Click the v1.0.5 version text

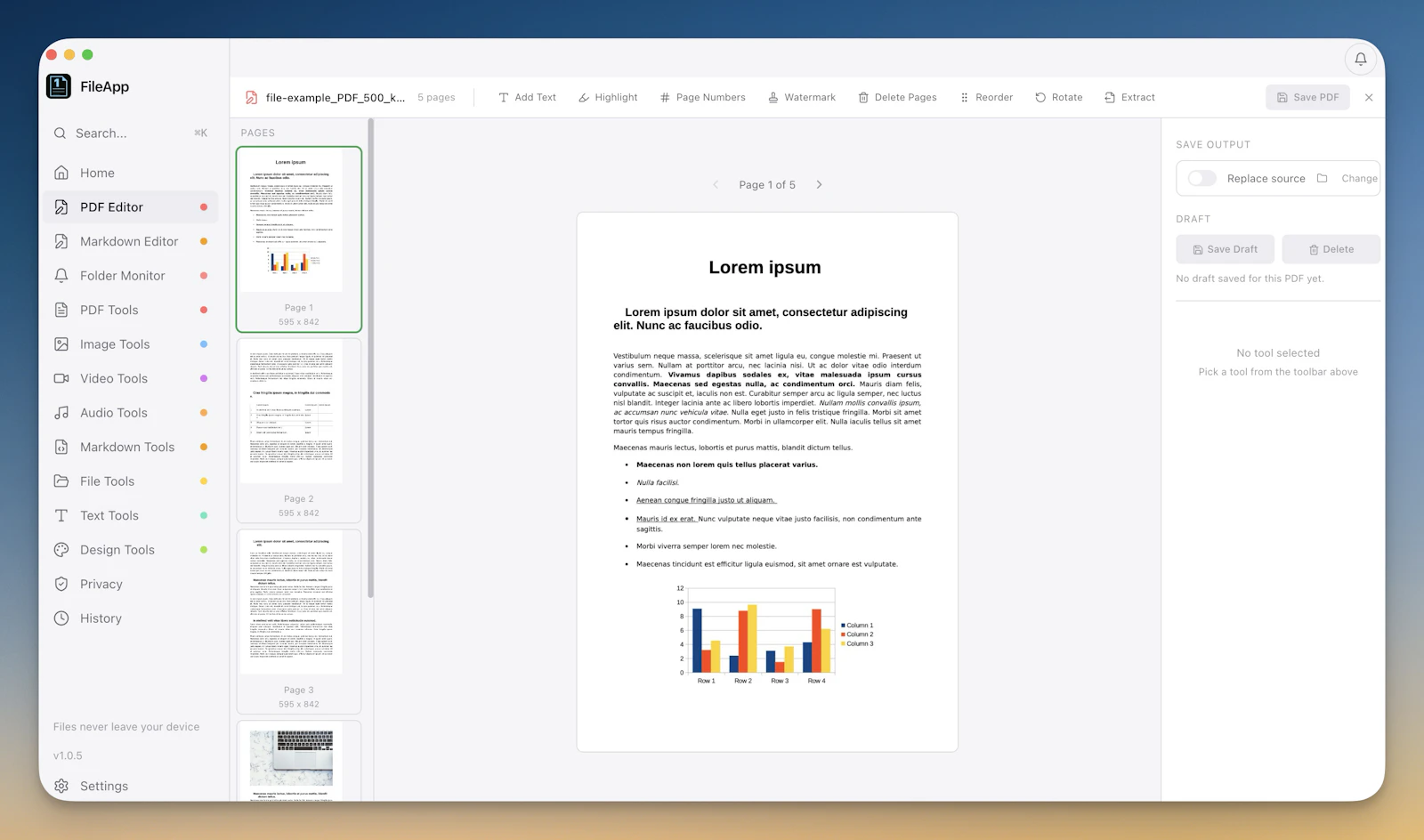point(68,756)
